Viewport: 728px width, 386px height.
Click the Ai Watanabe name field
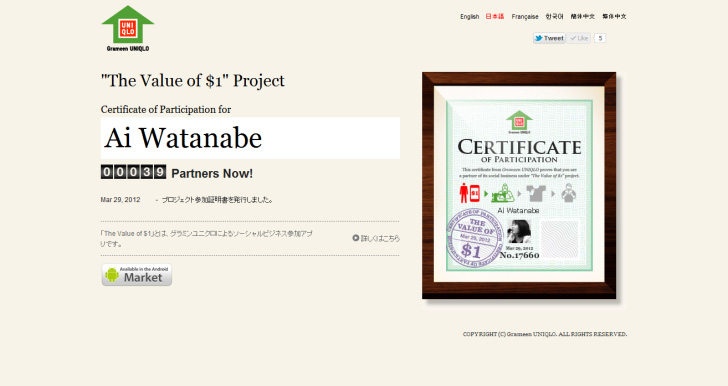pyautogui.click(x=250, y=138)
